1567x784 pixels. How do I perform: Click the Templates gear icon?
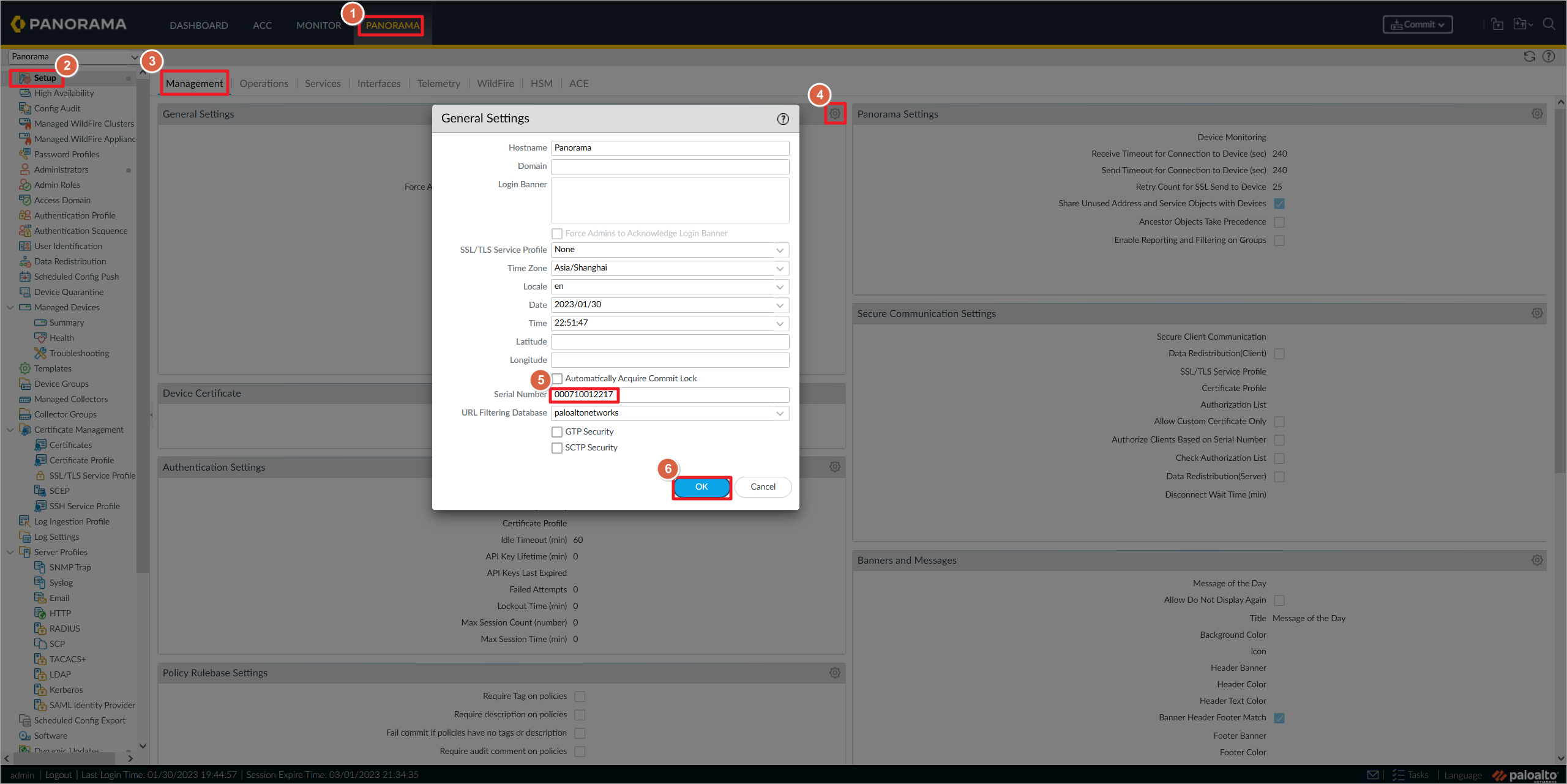(24, 368)
